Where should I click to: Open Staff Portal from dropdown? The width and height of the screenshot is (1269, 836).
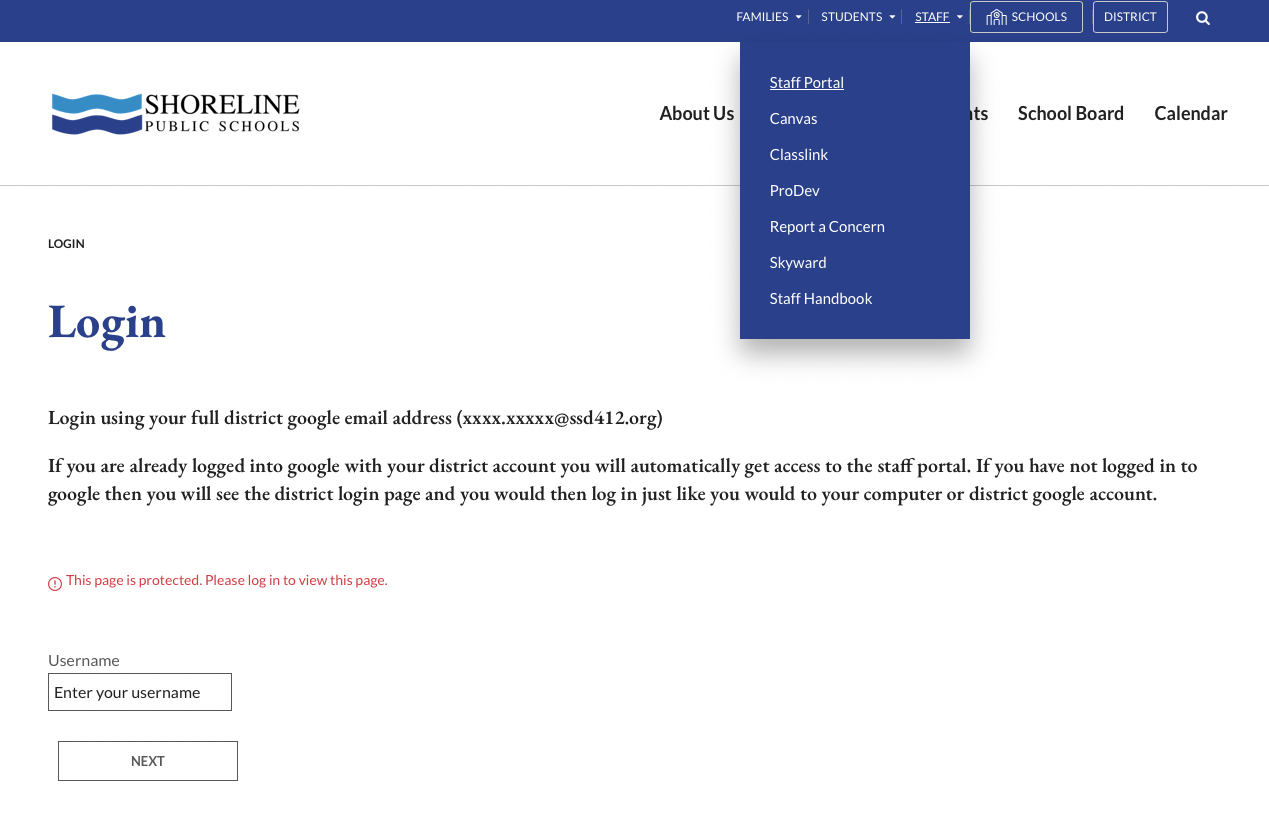tap(807, 83)
